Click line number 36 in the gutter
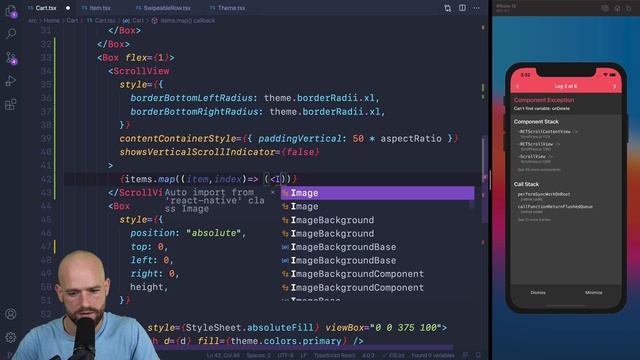640x360 pixels. (x=46, y=98)
